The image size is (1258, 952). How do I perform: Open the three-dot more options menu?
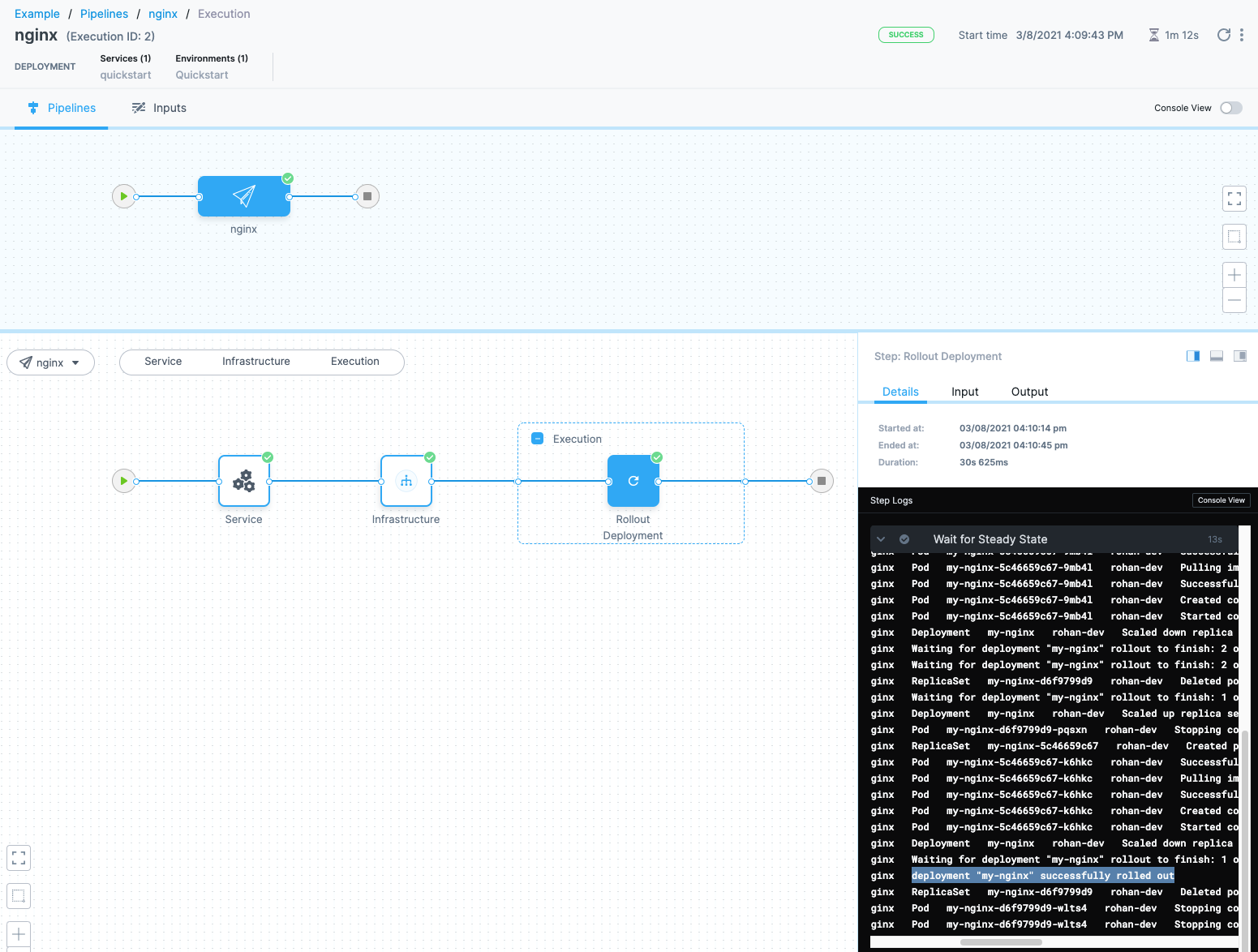pyautogui.click(x=1241, y=35)
